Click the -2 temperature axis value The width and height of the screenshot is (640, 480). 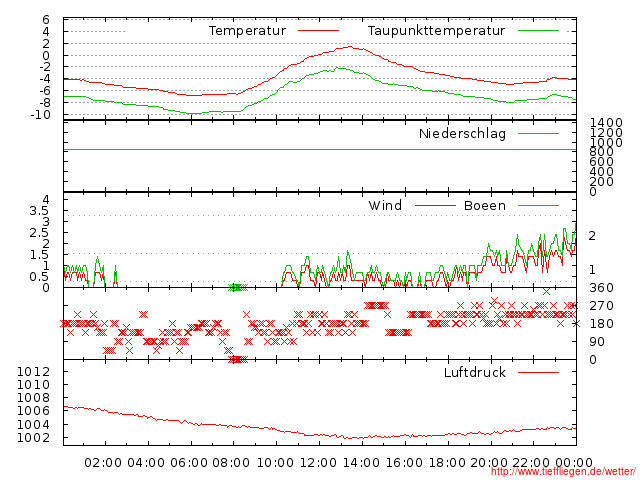pyautogui.click(x=44, y=67)
